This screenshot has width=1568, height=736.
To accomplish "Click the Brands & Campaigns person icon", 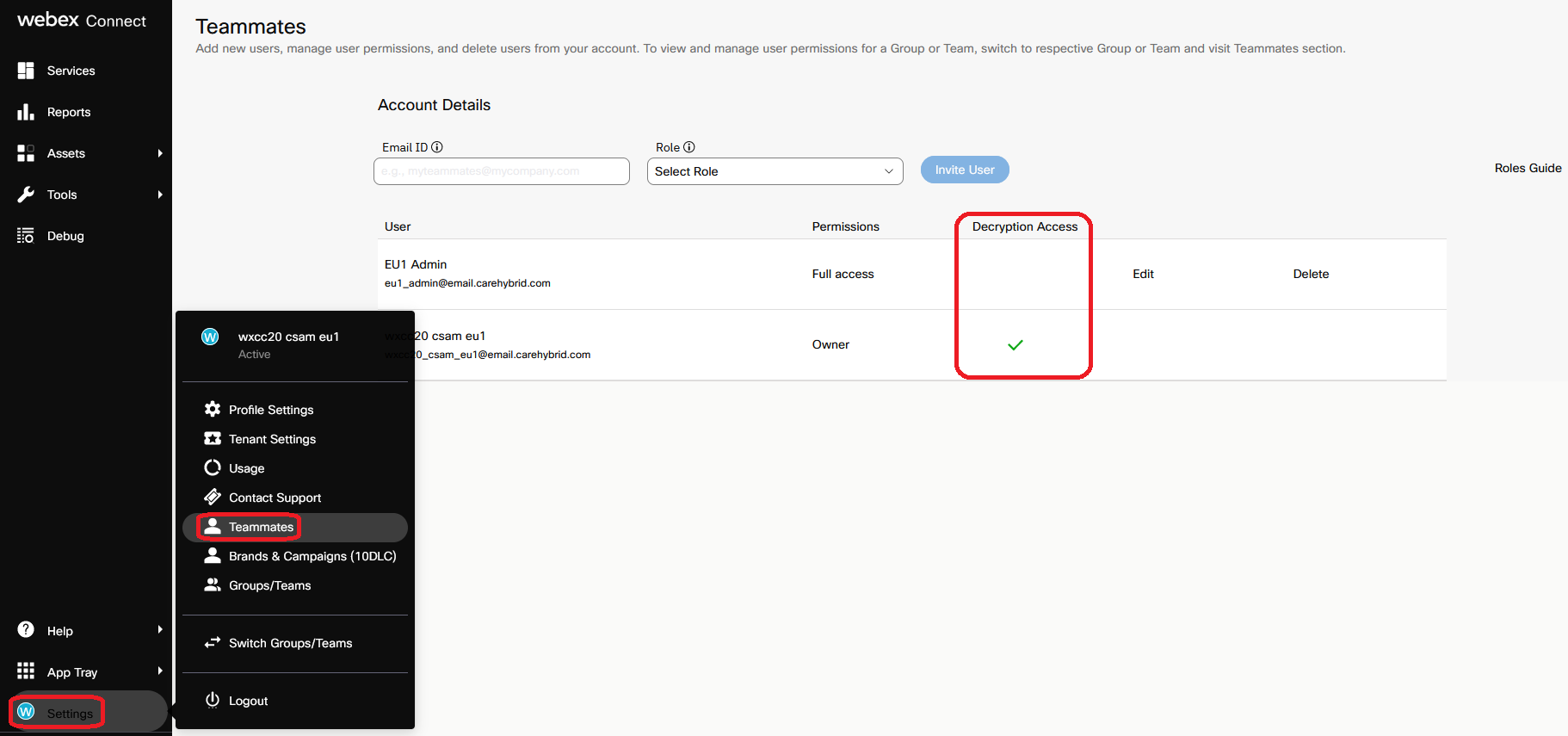I will pos(213,555).
